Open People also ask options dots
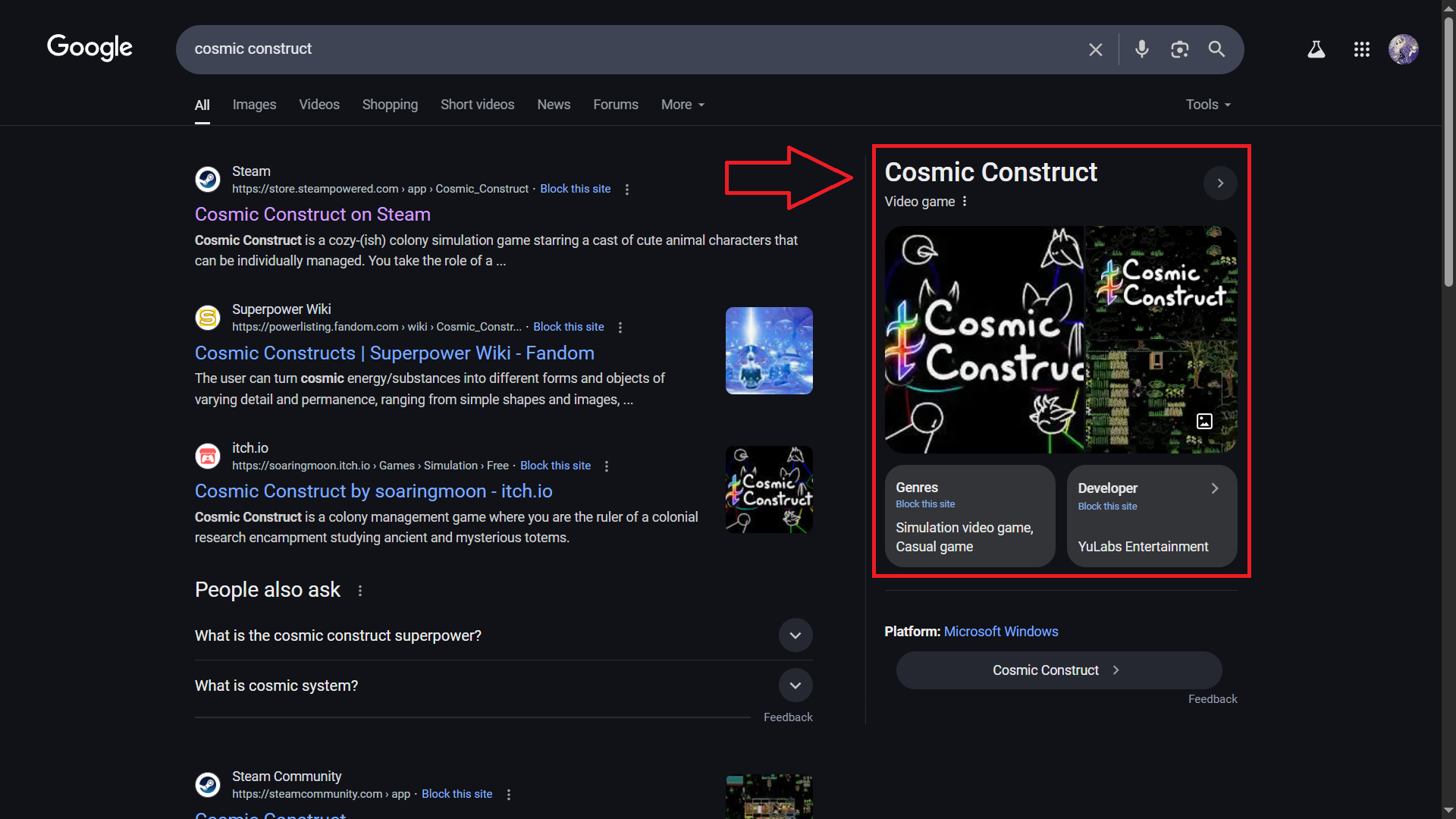 point(360,591)
